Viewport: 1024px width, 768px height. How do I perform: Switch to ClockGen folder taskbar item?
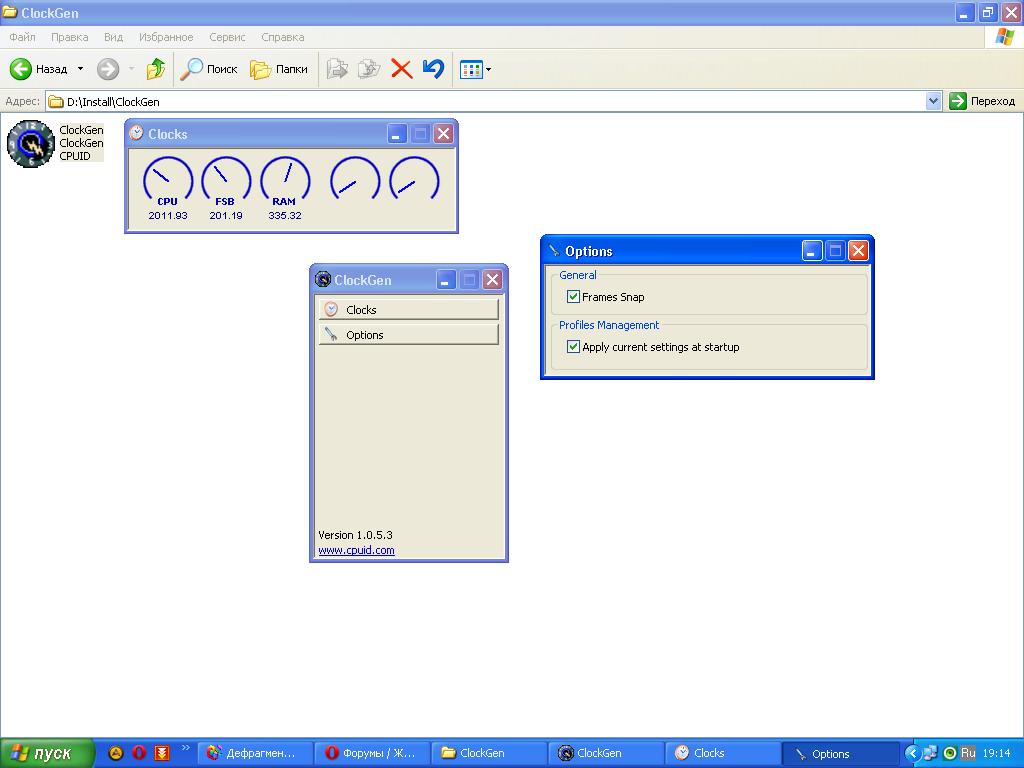(x=488, y=753)
